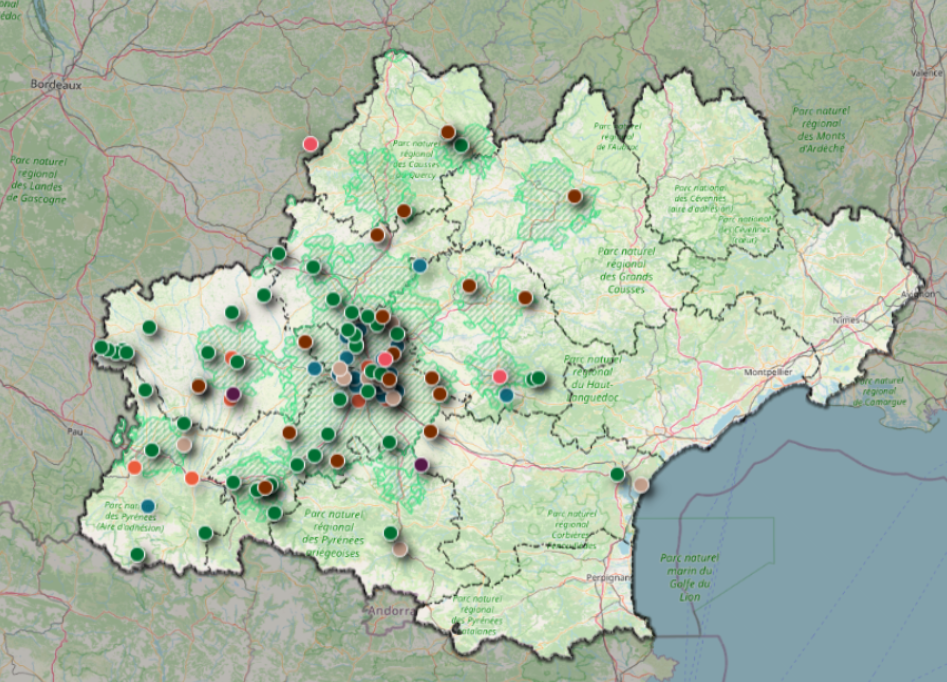Click the isolated blue marker north of central cluster
The height and width of the screenshot is (682, 947).
pyautogui.click(x=420, y=266)
